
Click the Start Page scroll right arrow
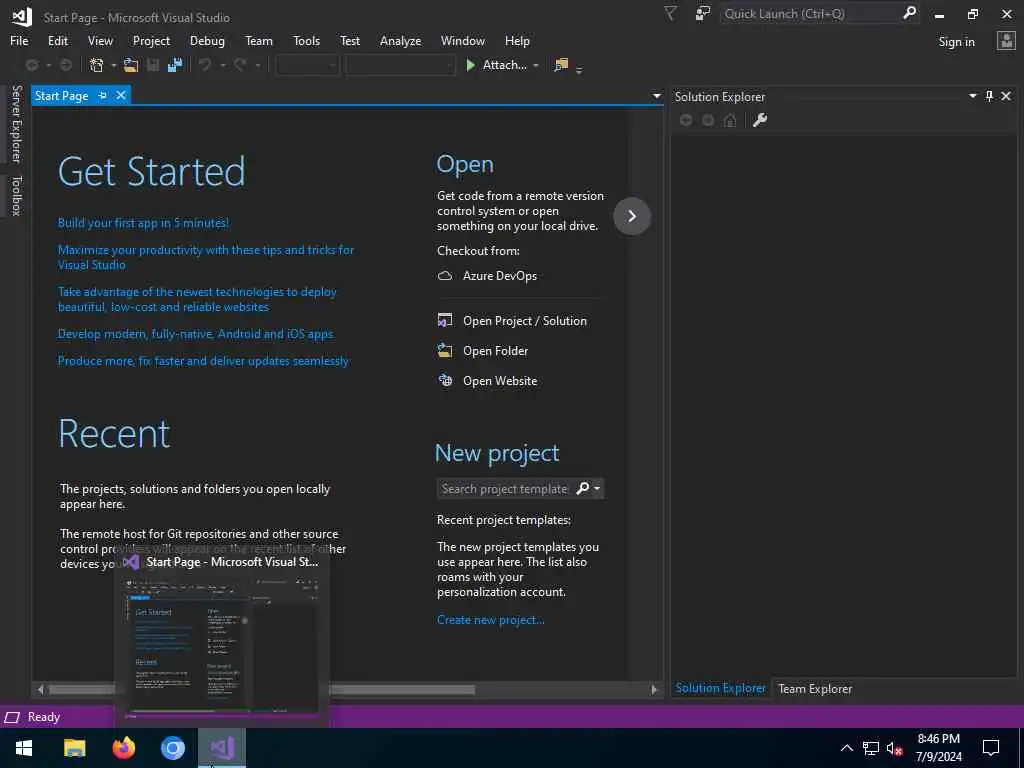(x=654, y=689)
